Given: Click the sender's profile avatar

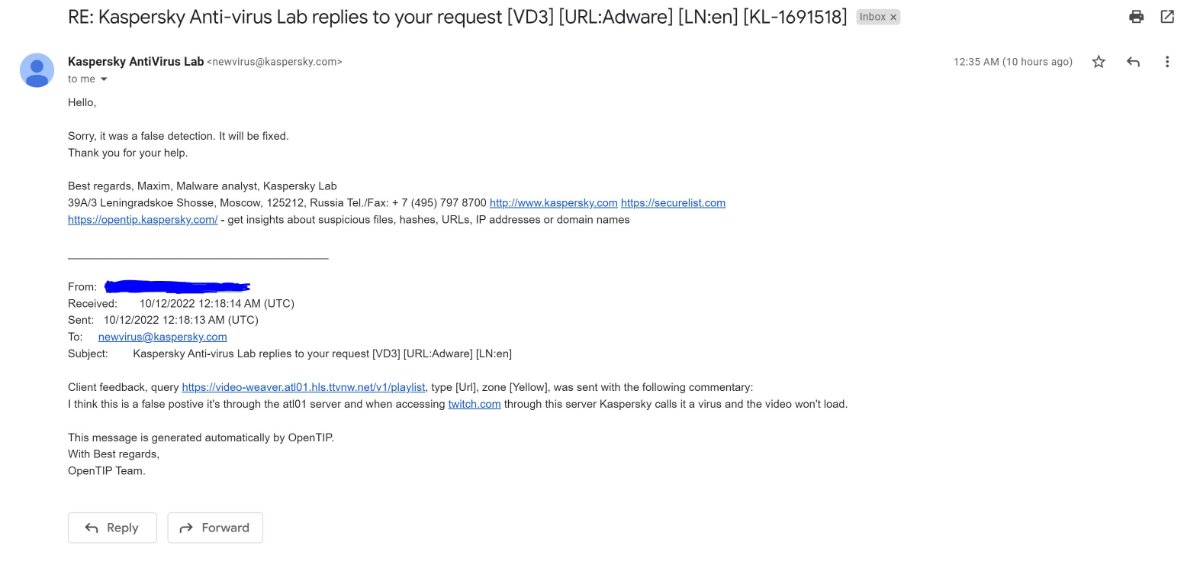Looking at the screenshot, I should tap(38, 70).
